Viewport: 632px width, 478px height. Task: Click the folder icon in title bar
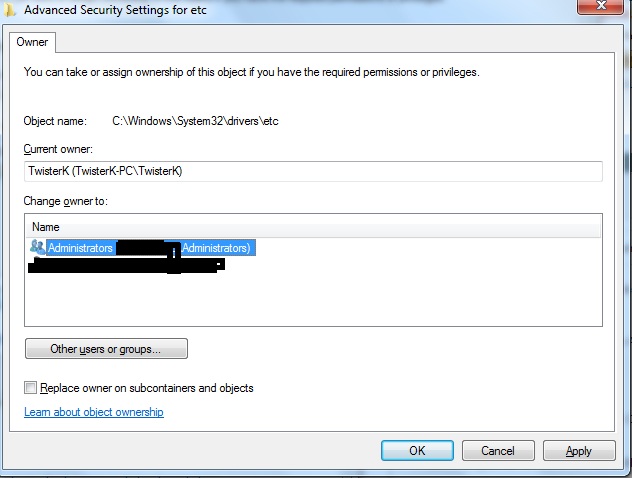(9, 10)
